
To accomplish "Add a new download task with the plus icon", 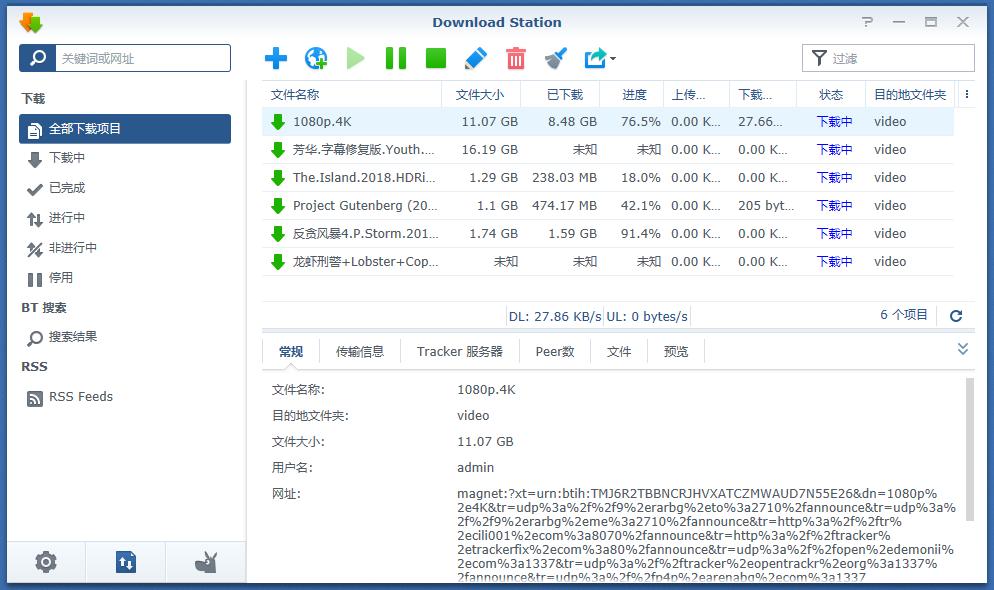I will click(x=275, y=58).
